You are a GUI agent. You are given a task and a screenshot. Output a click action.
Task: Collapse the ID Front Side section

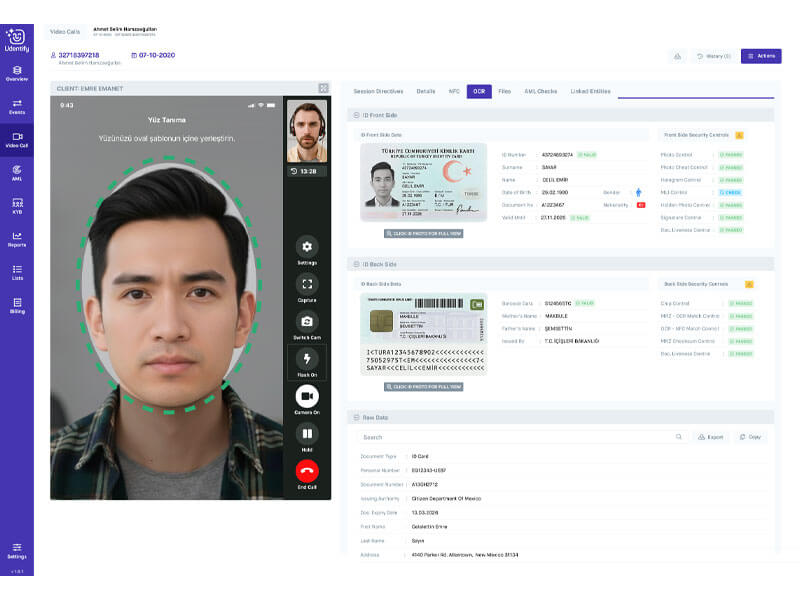pyautogui.click(x=357, y=116)
